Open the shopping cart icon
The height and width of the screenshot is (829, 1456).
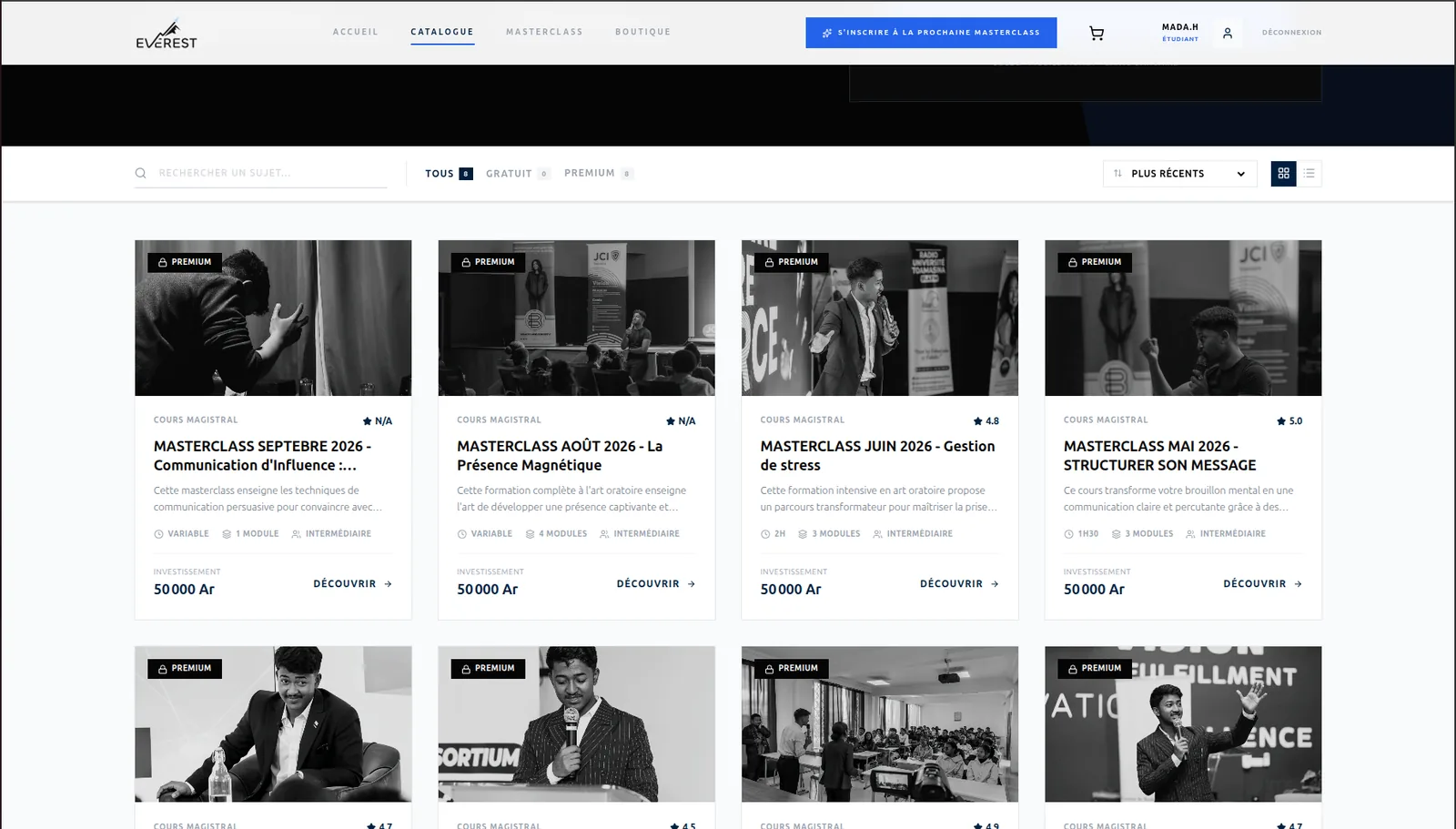(x=1097, y=33)
